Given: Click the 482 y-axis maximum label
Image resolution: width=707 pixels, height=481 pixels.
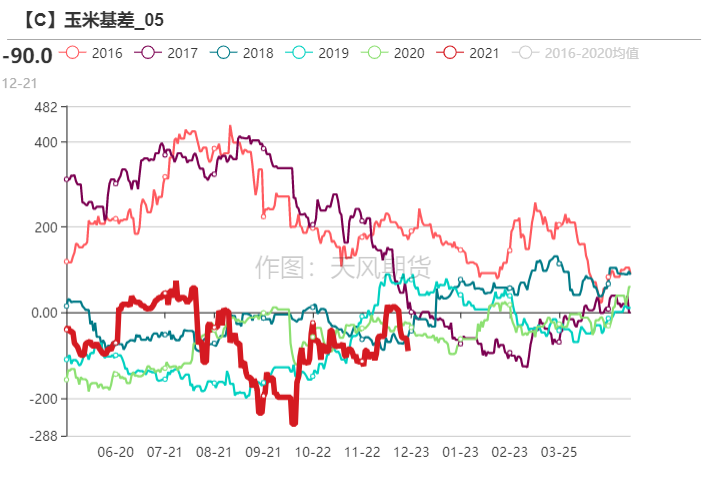Looking at the screenshot, I should click(46, 107).
